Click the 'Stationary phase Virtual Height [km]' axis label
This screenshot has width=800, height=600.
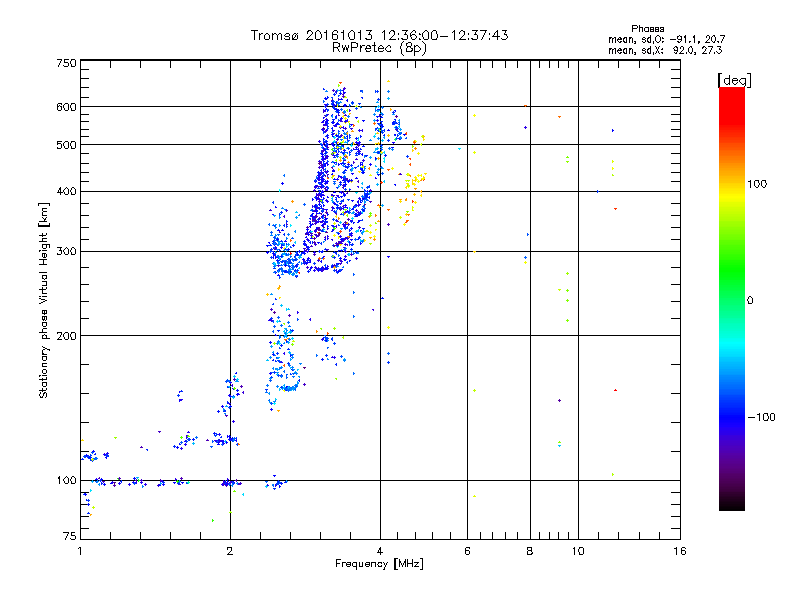44,300
